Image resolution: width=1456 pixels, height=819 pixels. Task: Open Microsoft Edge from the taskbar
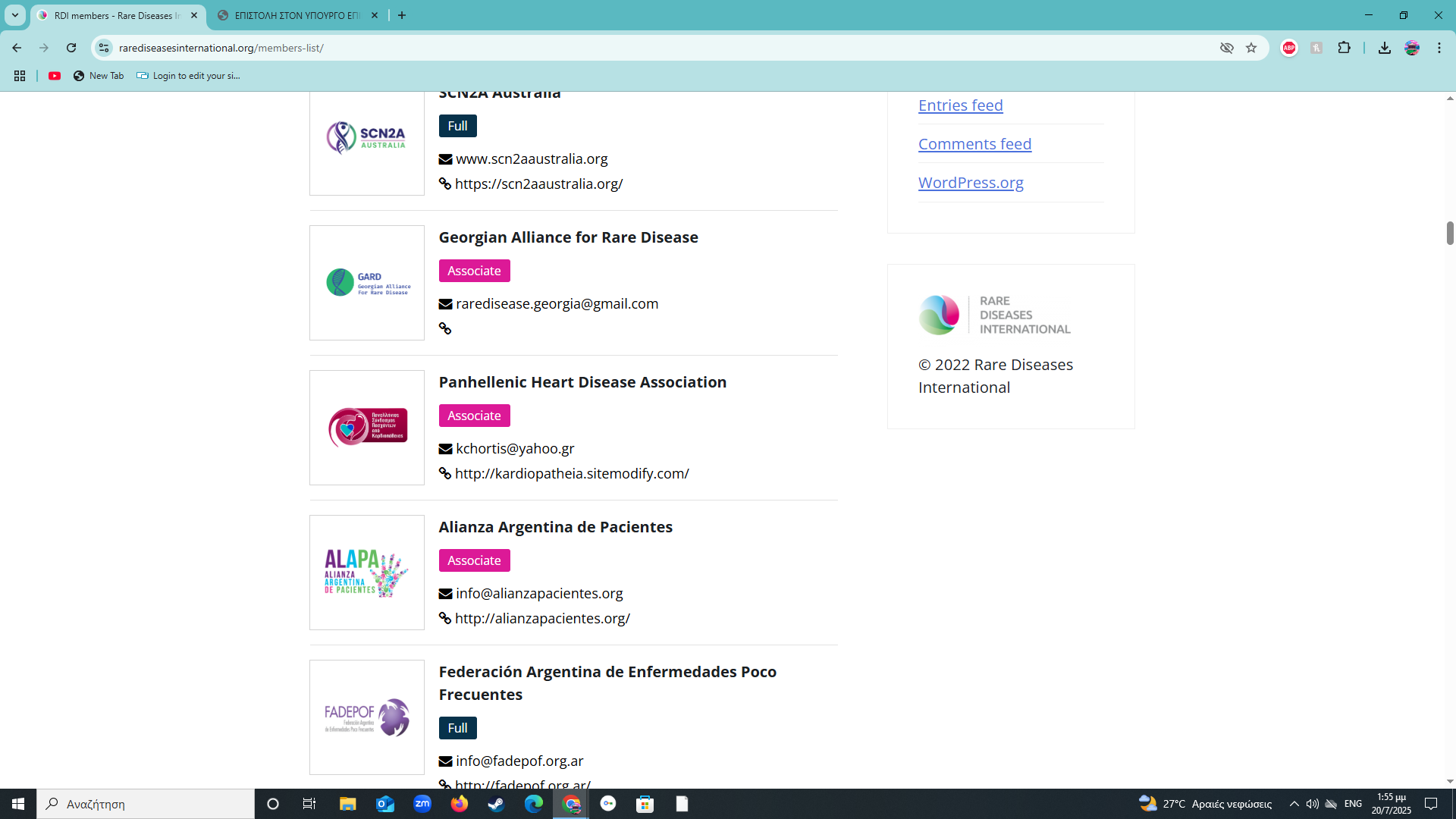[534, 804]
